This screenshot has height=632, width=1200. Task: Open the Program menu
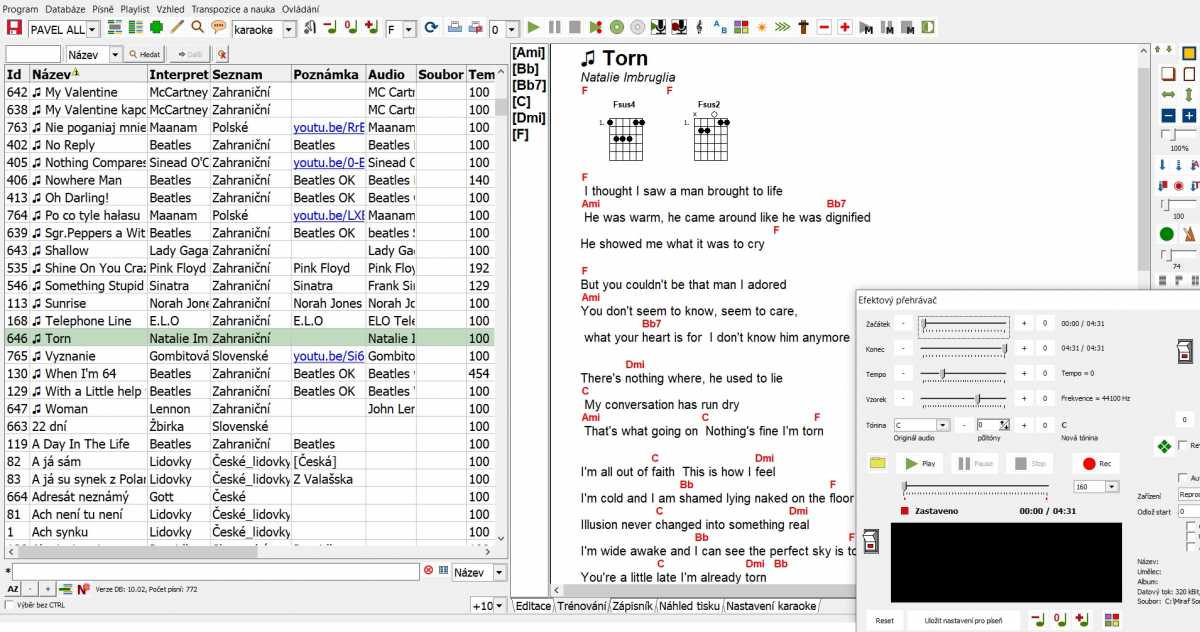click(21, 8)
